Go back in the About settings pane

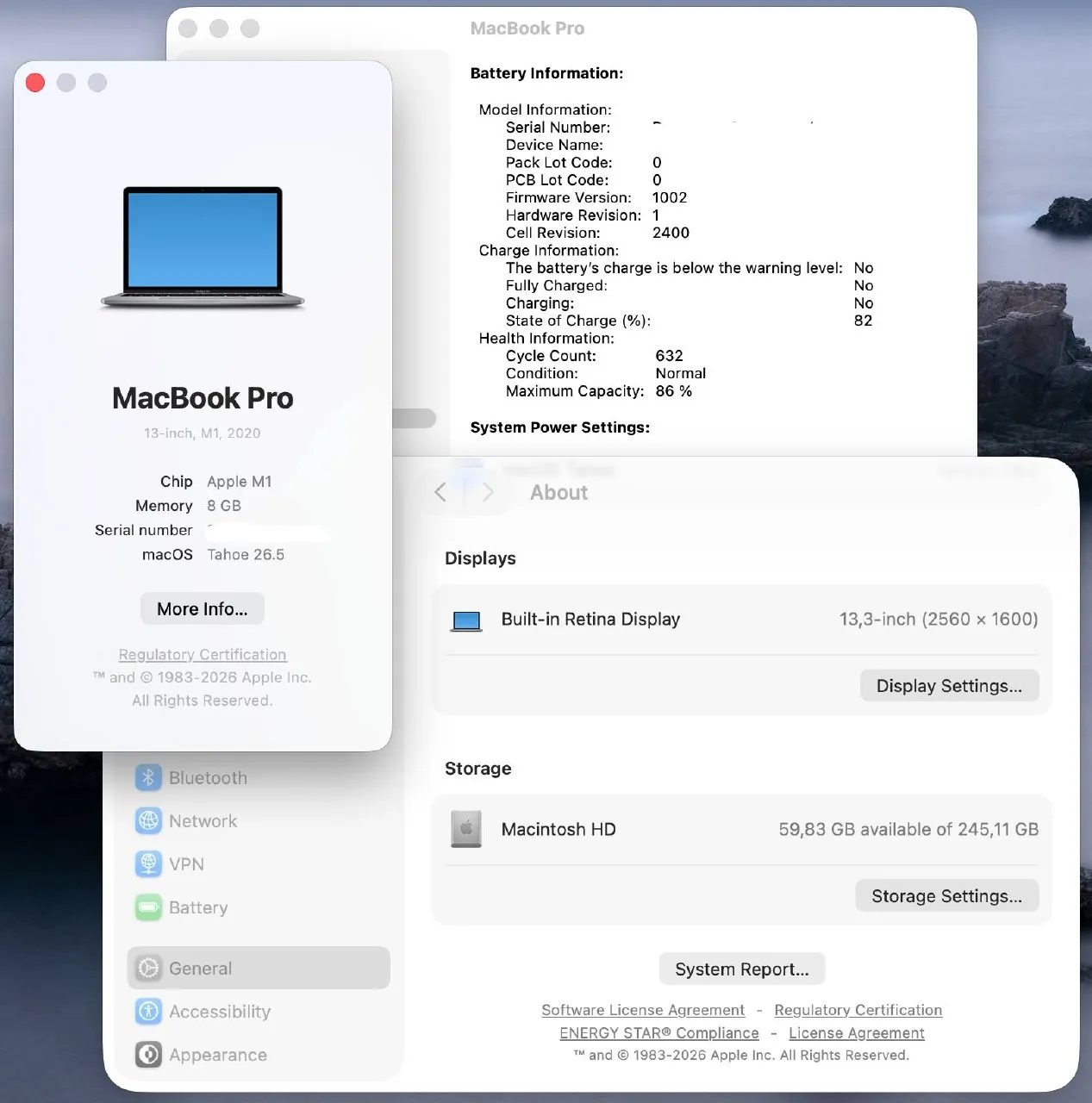pos(440,492)
